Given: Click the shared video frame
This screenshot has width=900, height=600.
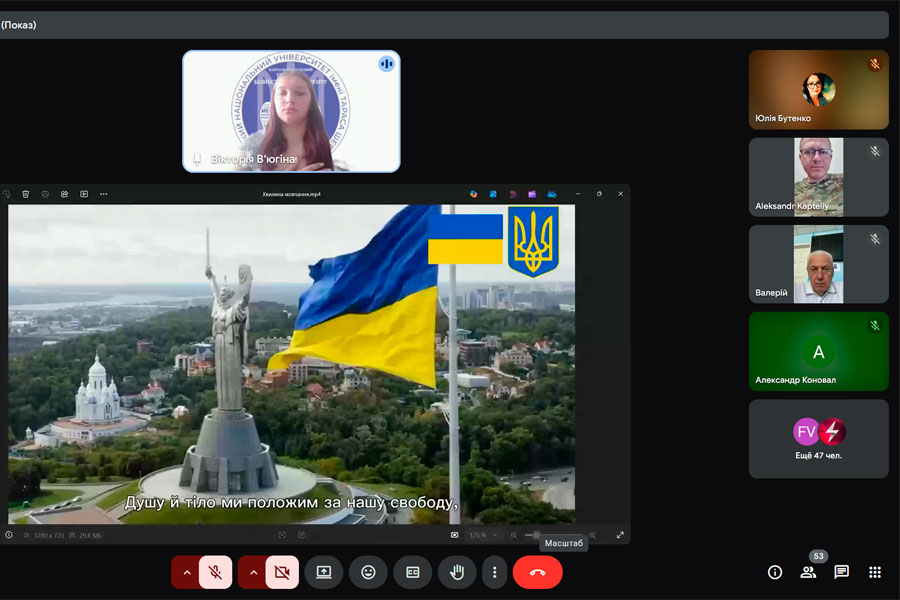Looking at the screenshot, I should [x=292, y=364].
